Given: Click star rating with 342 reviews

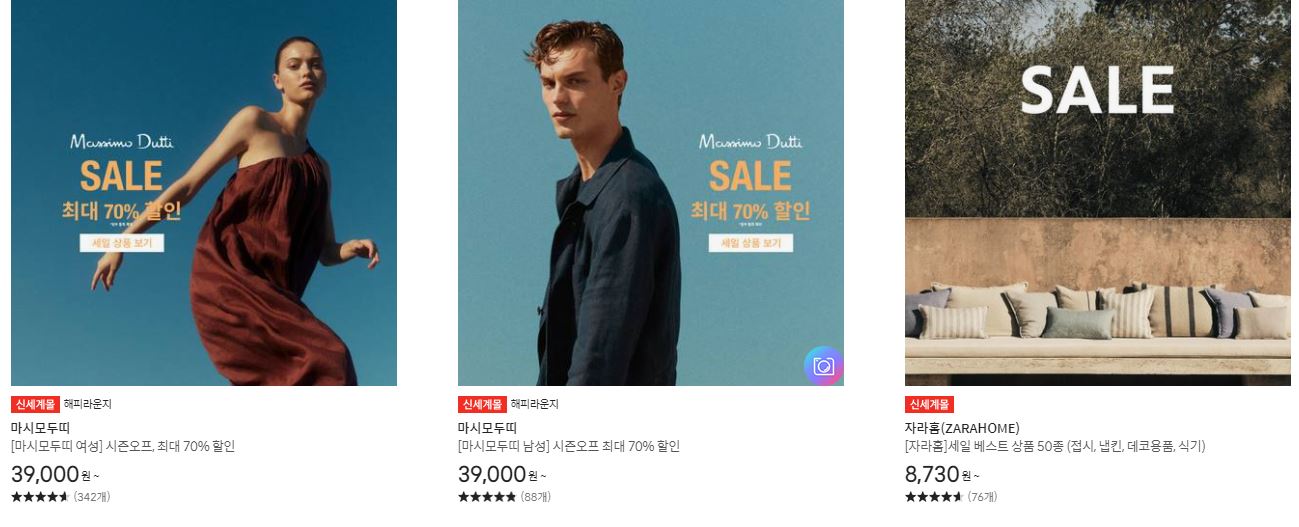Looking at the screenshot, I should pyautogui.click(x=60, y=497).
